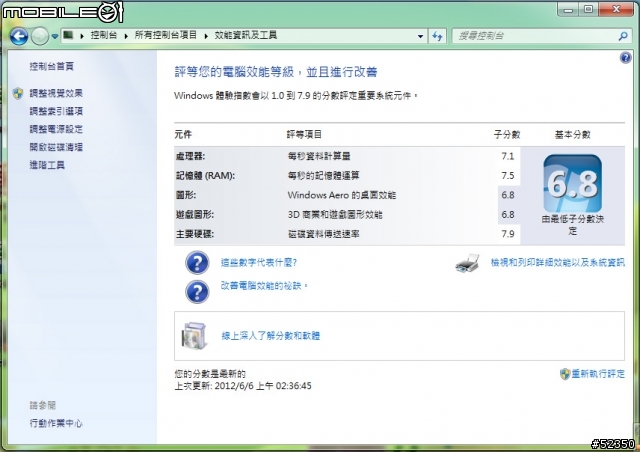The width and height of the screenshot is (640, 452).
Task: Go to 控制台首頁 in sidebar
Action: click(x=51, y=66)
